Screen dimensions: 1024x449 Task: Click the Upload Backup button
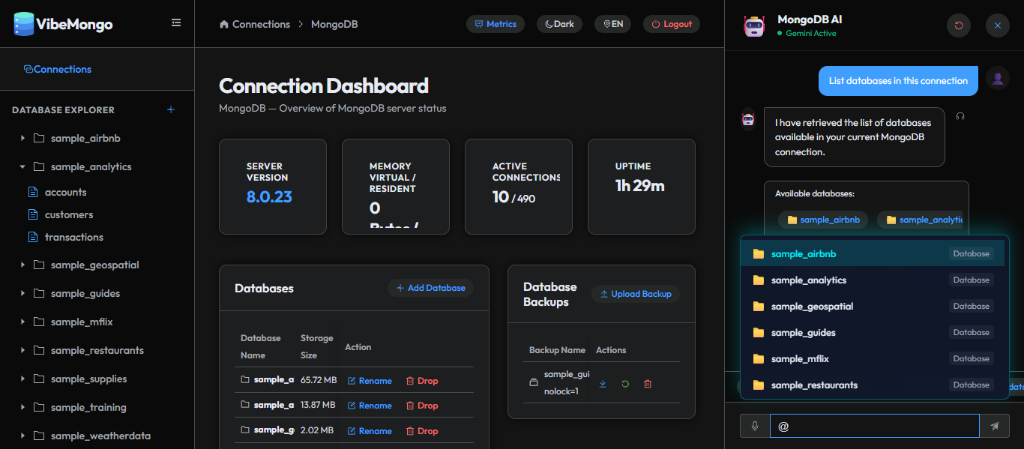(635, 294)
